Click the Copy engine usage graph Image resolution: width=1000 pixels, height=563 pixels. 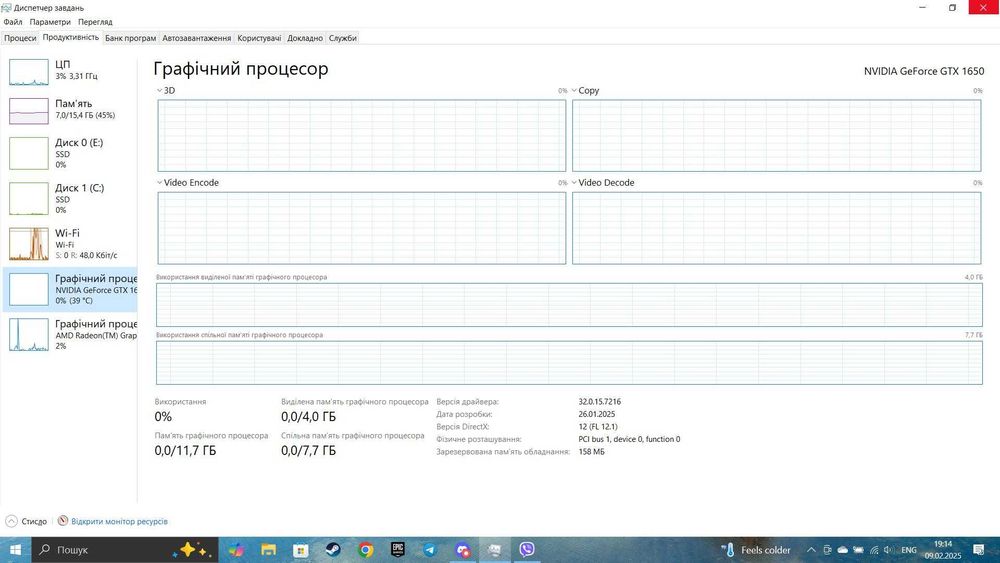(x=776, y=135)
